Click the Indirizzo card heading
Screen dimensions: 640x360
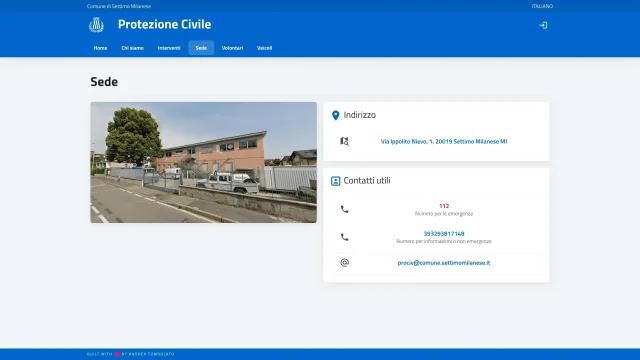(x=360, y=115)
